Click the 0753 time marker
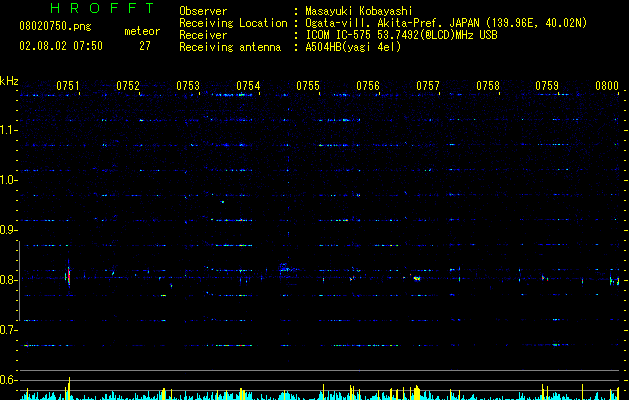629x400 pixels. tap(188, 86)
